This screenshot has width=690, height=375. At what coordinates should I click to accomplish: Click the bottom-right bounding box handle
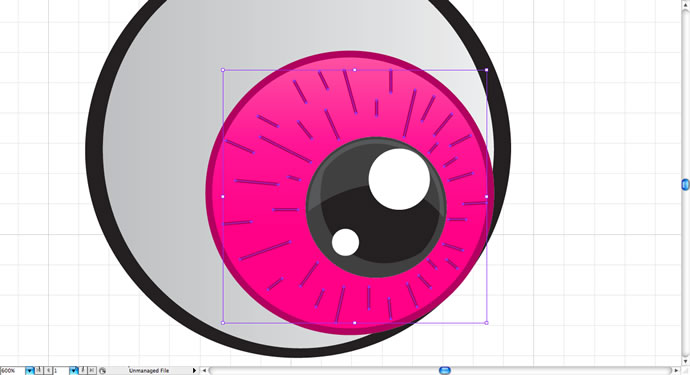(486, 323)
